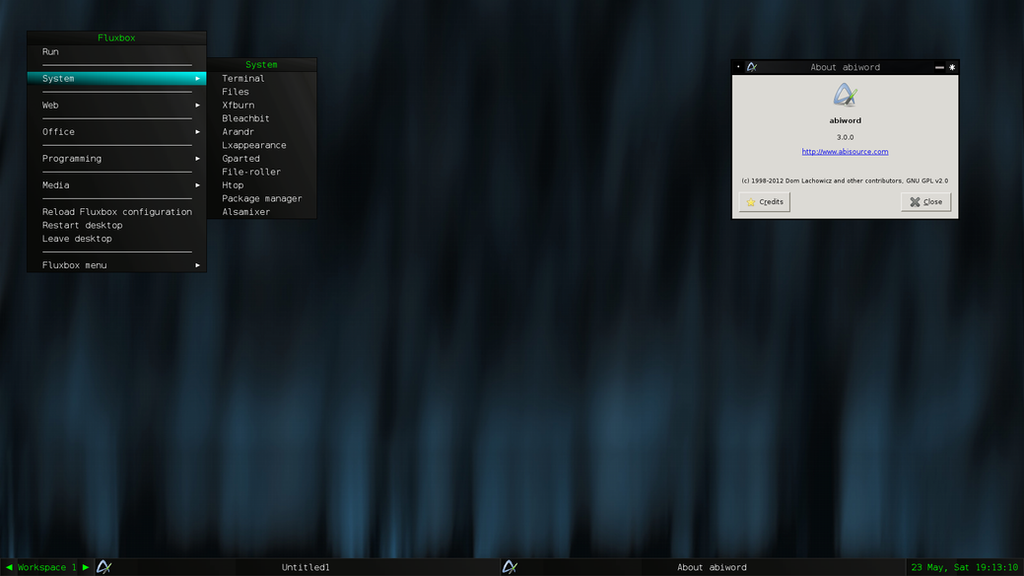Open the Office menu entry
This screenshot has width=1024, height=576.
pos(116,132)
